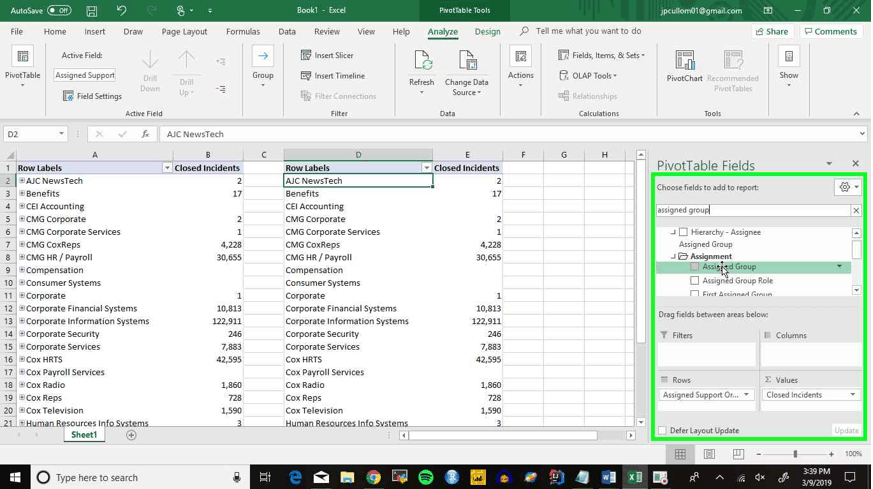This screenshot has width=873, height=489.
Task: Click the zoom slider handle
Action: [795, 454]
